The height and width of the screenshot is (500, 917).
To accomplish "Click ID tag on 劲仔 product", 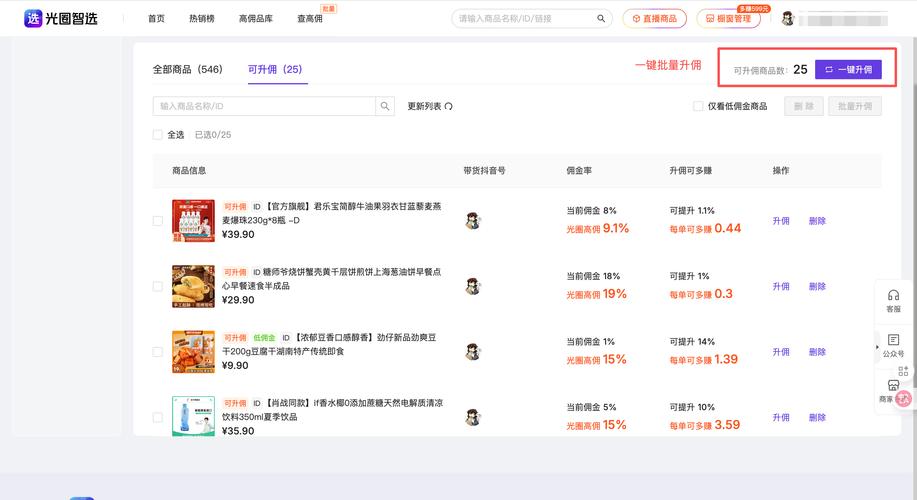I will (x=286, y=338).
